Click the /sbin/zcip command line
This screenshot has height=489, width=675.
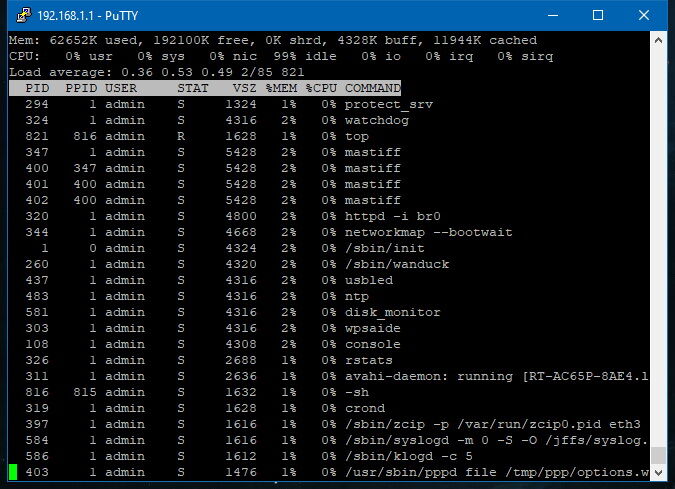tap(493, 424)
